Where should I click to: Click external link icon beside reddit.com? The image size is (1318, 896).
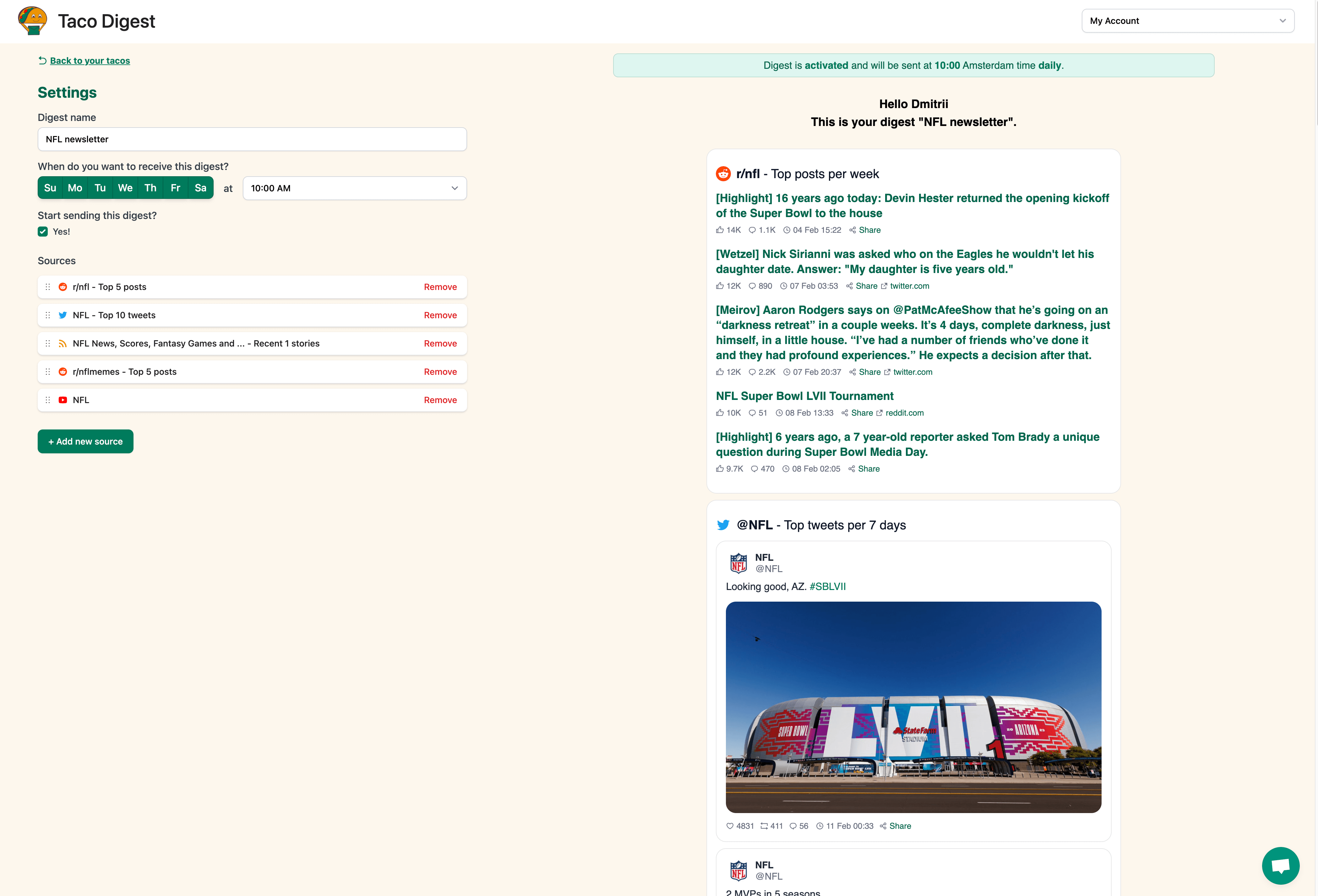880,413
